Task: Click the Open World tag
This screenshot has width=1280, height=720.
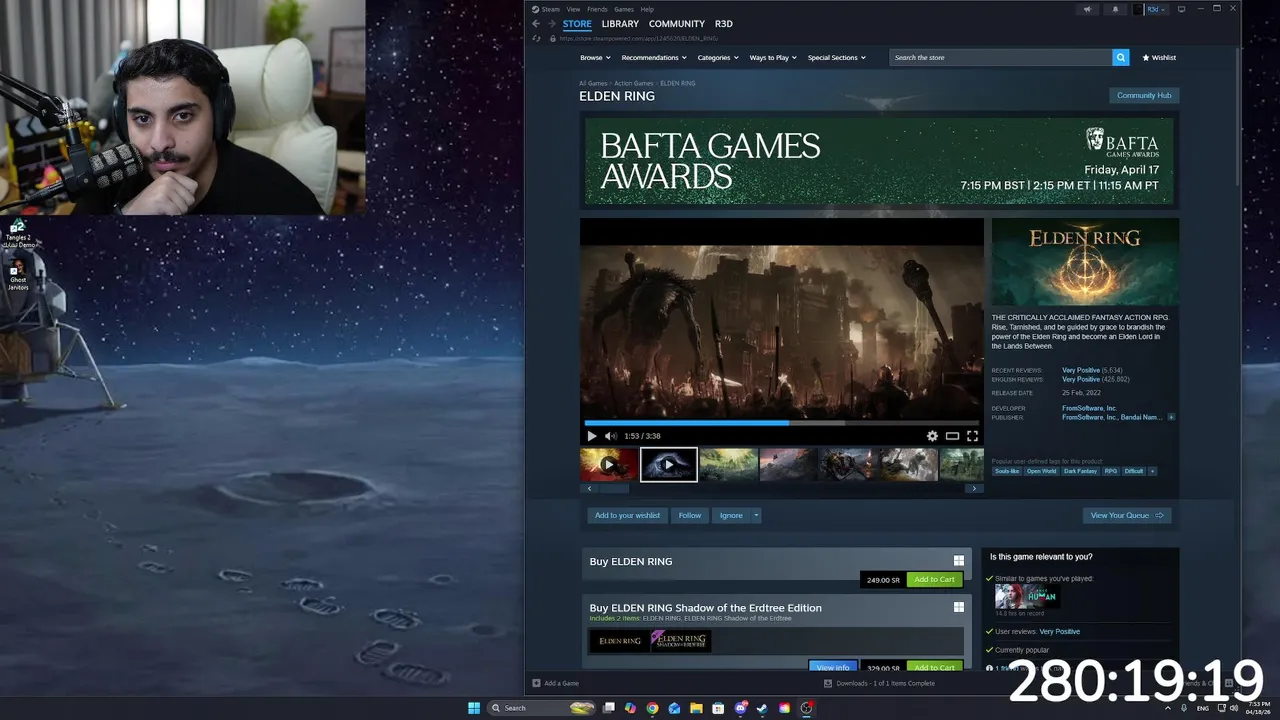Action: click(1041, 471)
